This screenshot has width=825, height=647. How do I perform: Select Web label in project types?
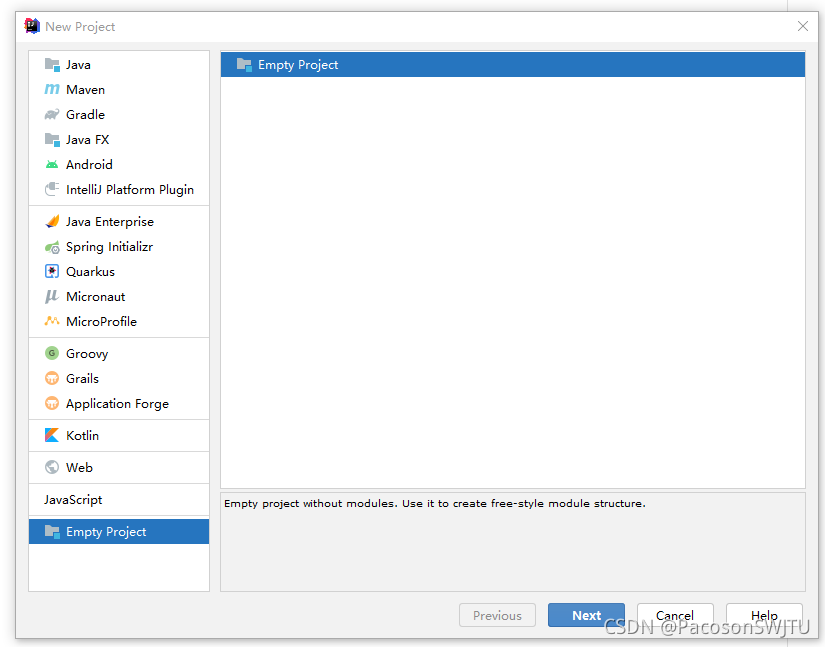click(x=79, y=468)
